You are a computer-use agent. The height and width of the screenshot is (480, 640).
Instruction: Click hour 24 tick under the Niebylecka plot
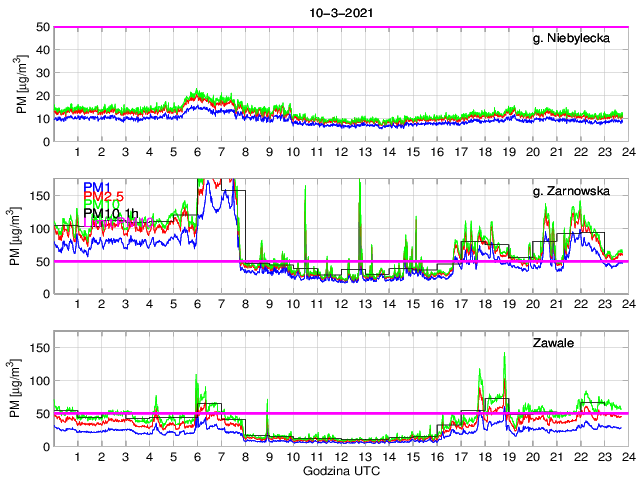click(x=629, y=152)
